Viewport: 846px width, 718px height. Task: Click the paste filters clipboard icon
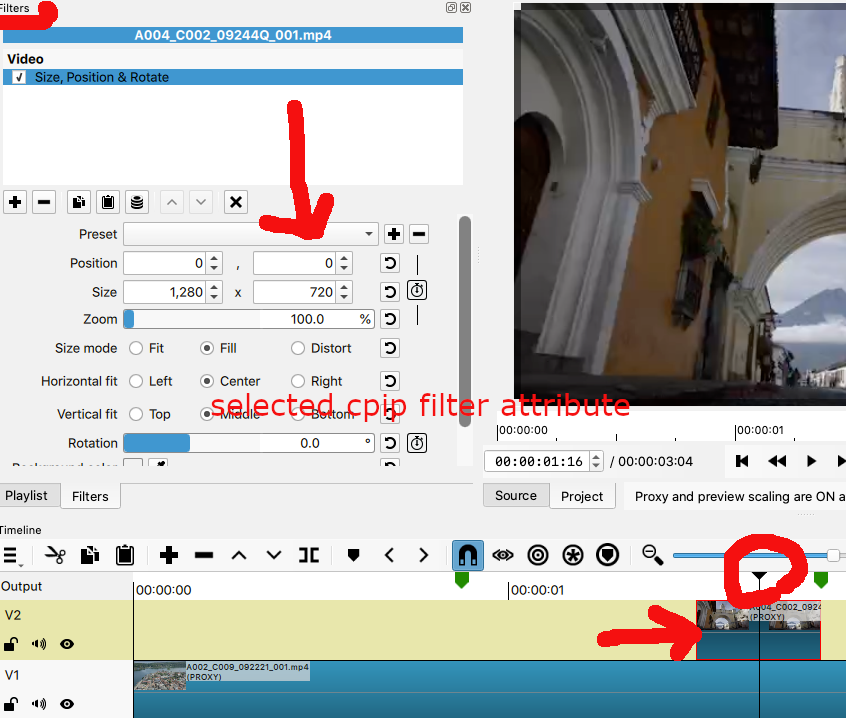coord(108,202)
